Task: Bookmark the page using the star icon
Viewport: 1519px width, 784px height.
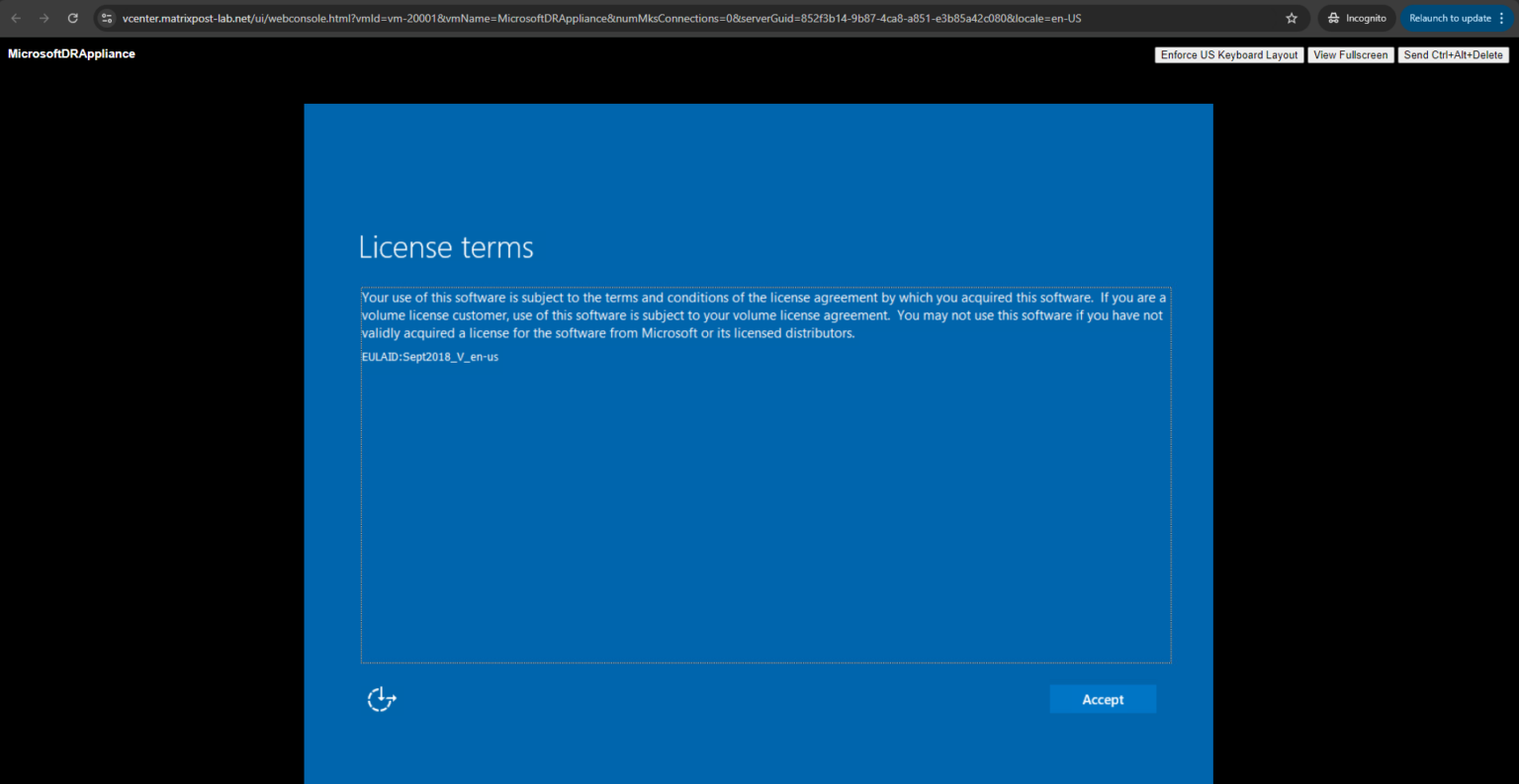Action: (x=1291, y=17)
